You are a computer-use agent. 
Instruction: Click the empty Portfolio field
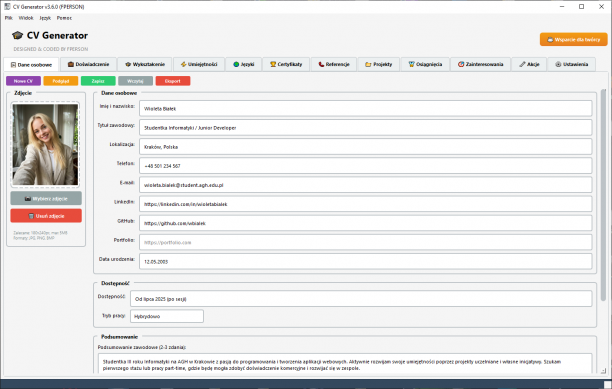click(365, 242)
